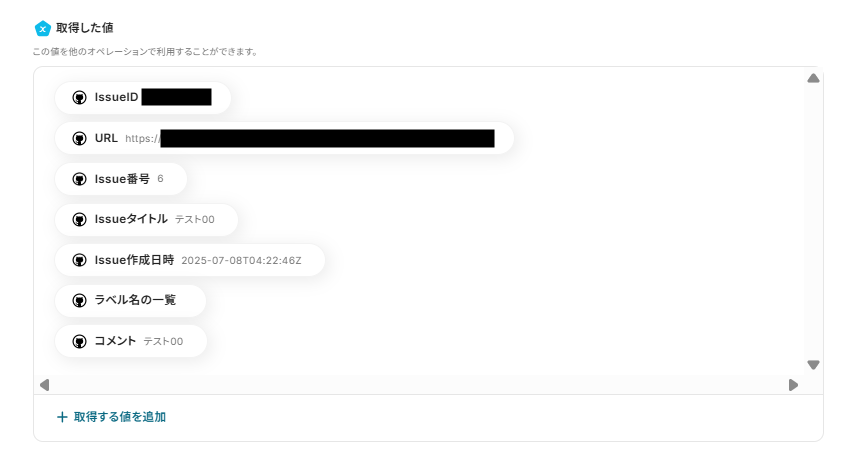Click the plus icon for adding values
The width and height of the screenshot is (862, 457).
62,417
